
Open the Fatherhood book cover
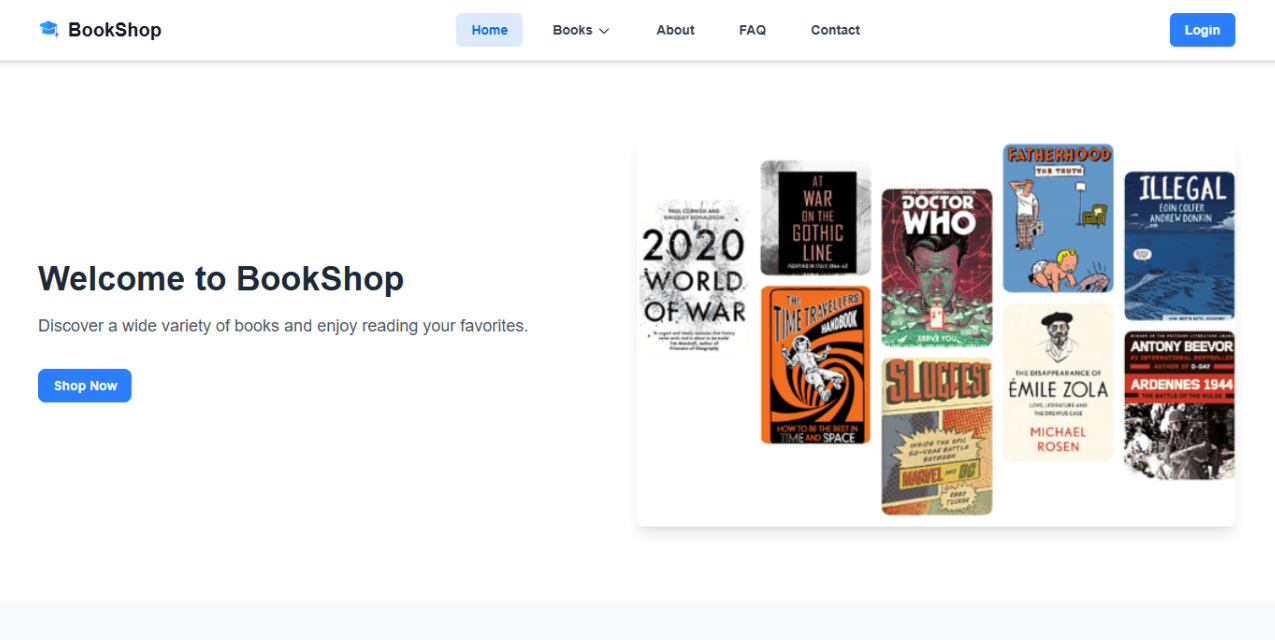pyautogui.click(x=1057, y=218)
